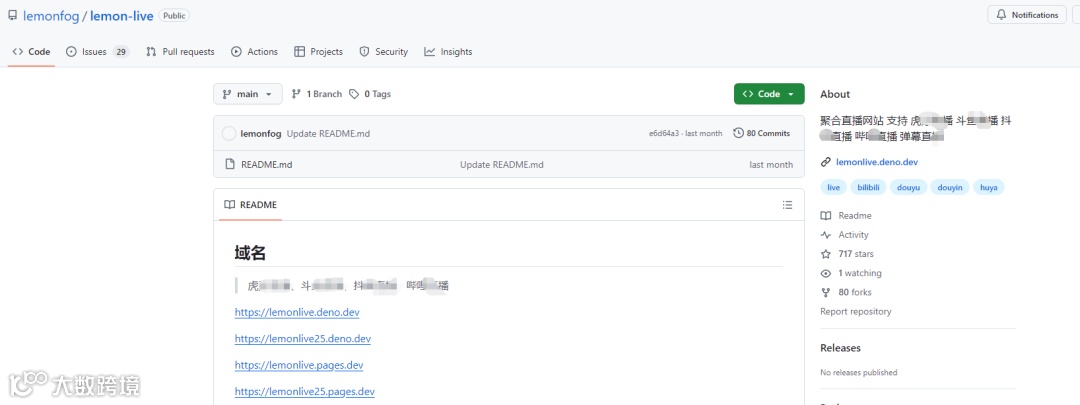
Task: View the 80 Commits history
Action: coord(762,134)
